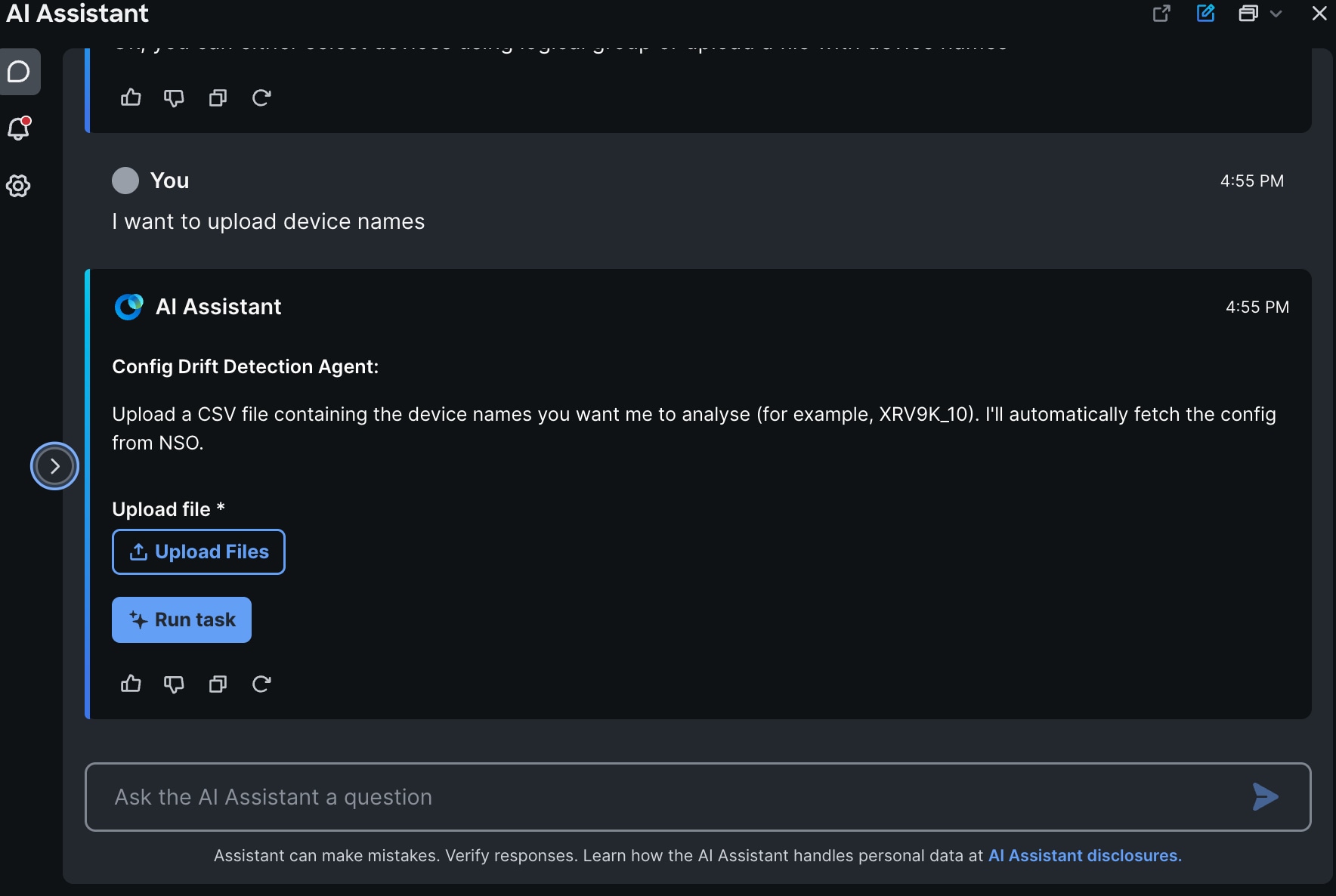Expand the collapsed side panel chevron
1336x896 pixels.
tap(54, 466)
